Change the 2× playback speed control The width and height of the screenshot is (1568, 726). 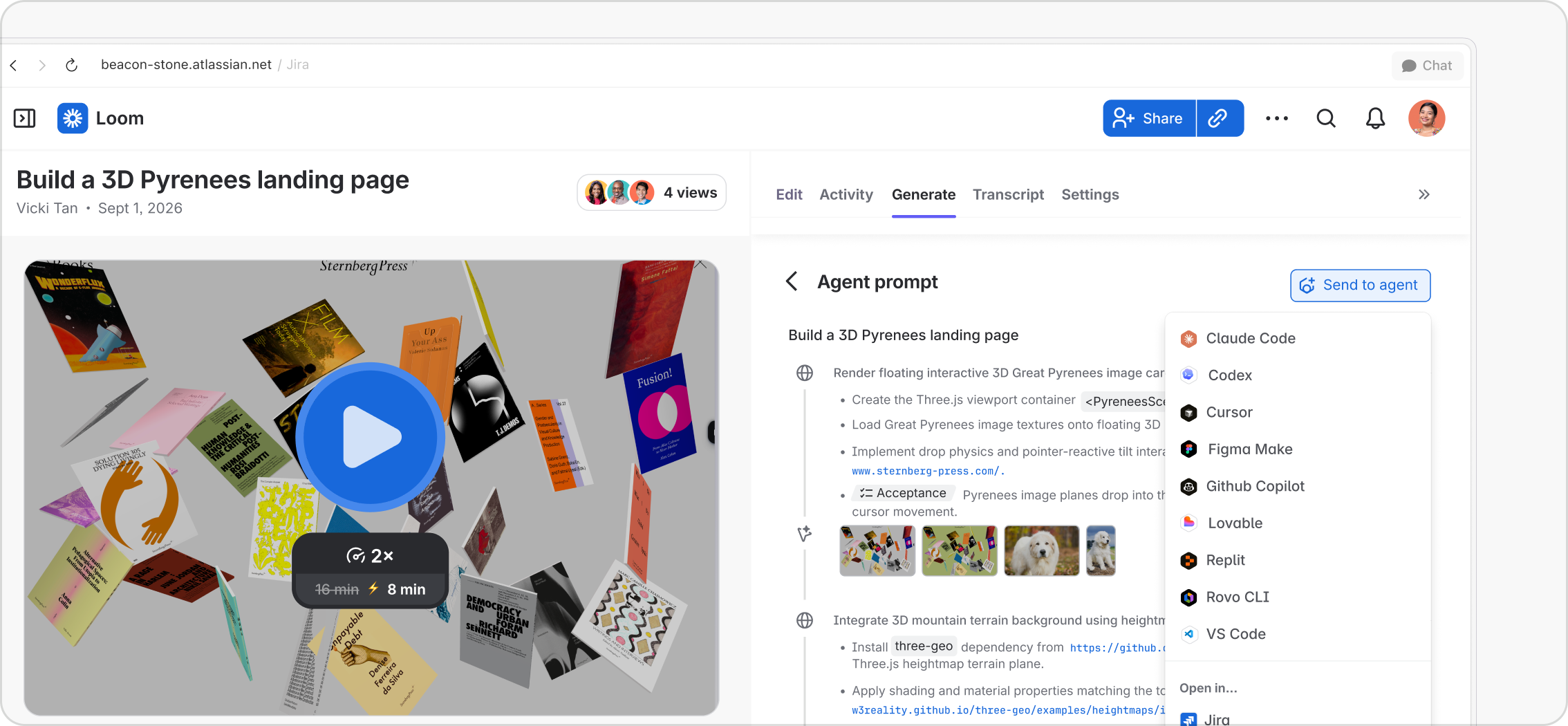[x=371, y=556]
